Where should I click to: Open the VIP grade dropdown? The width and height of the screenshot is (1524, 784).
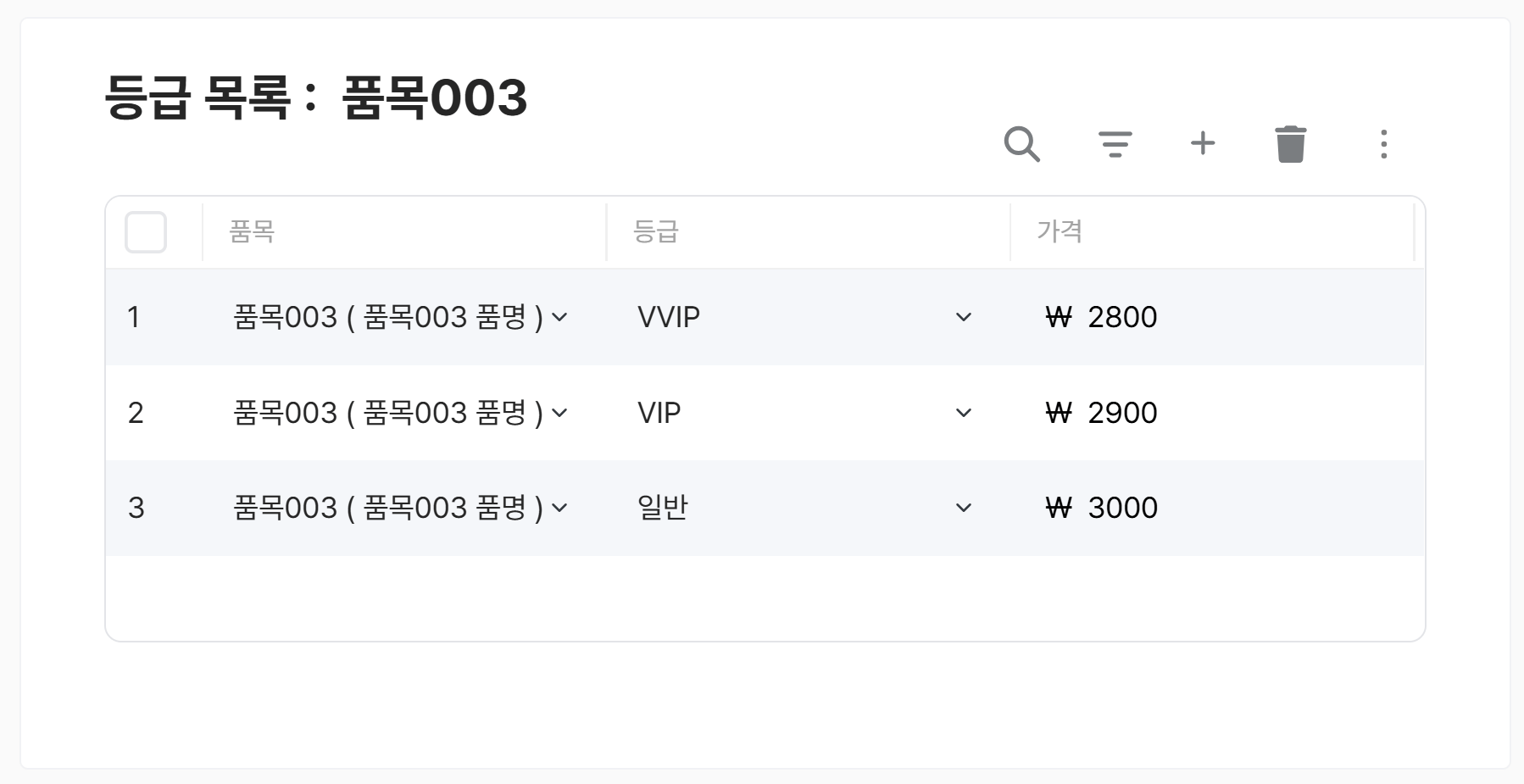962,413
